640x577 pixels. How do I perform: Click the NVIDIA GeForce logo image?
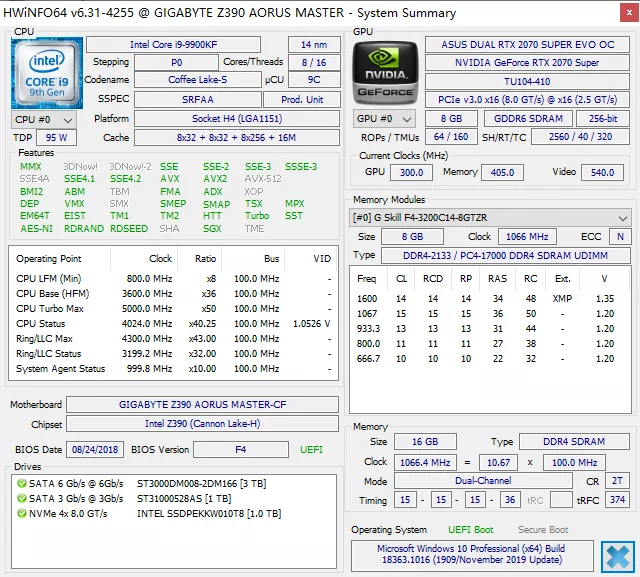click(385, 73)
